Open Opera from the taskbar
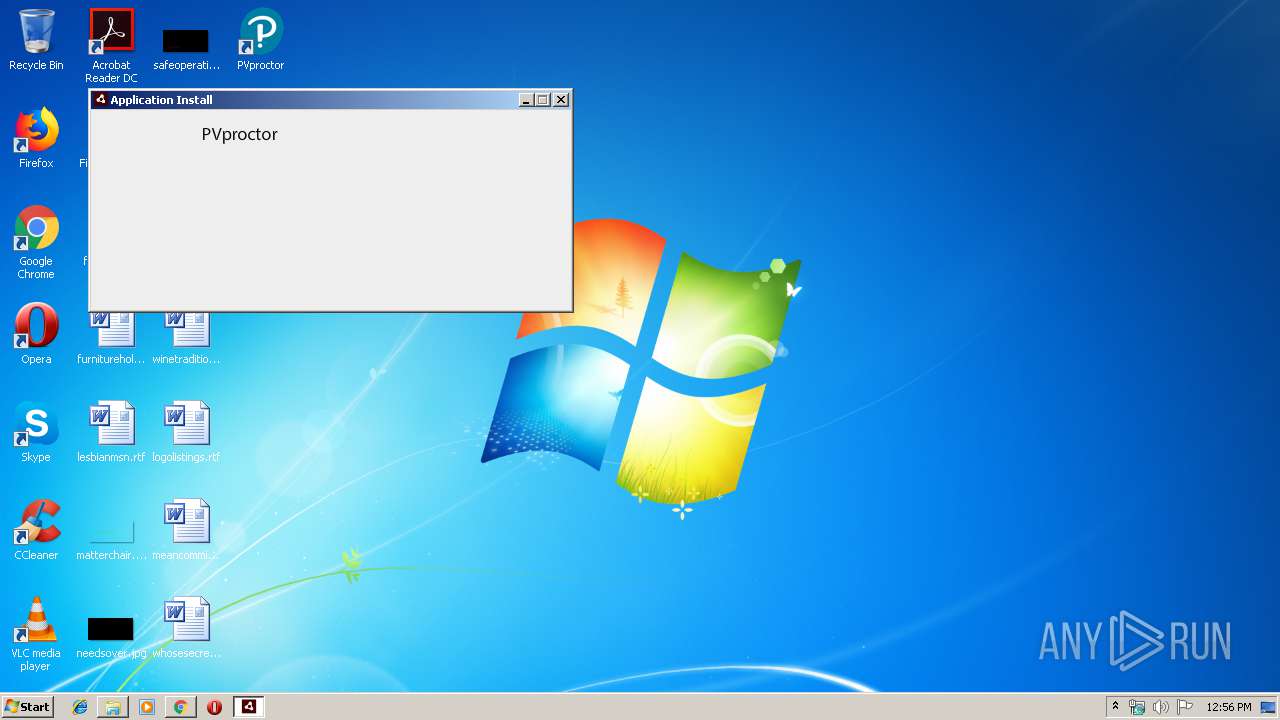Screen dimensions: 1280x720 pyautogui.click(x=214, y=707)
